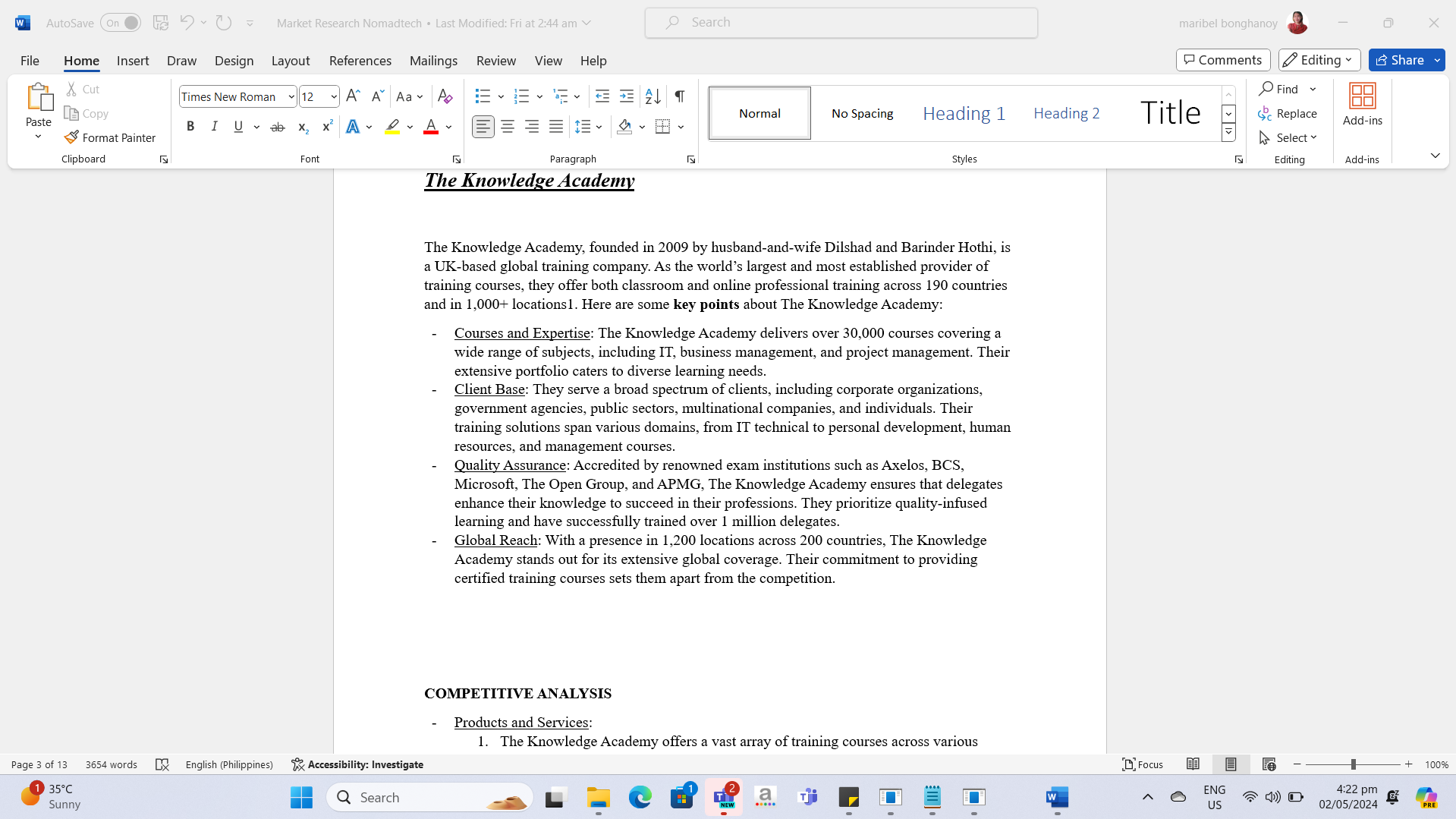This screenshot has height=819, width=1456.
Task: Redo the last action
Action: coord(223,23)
